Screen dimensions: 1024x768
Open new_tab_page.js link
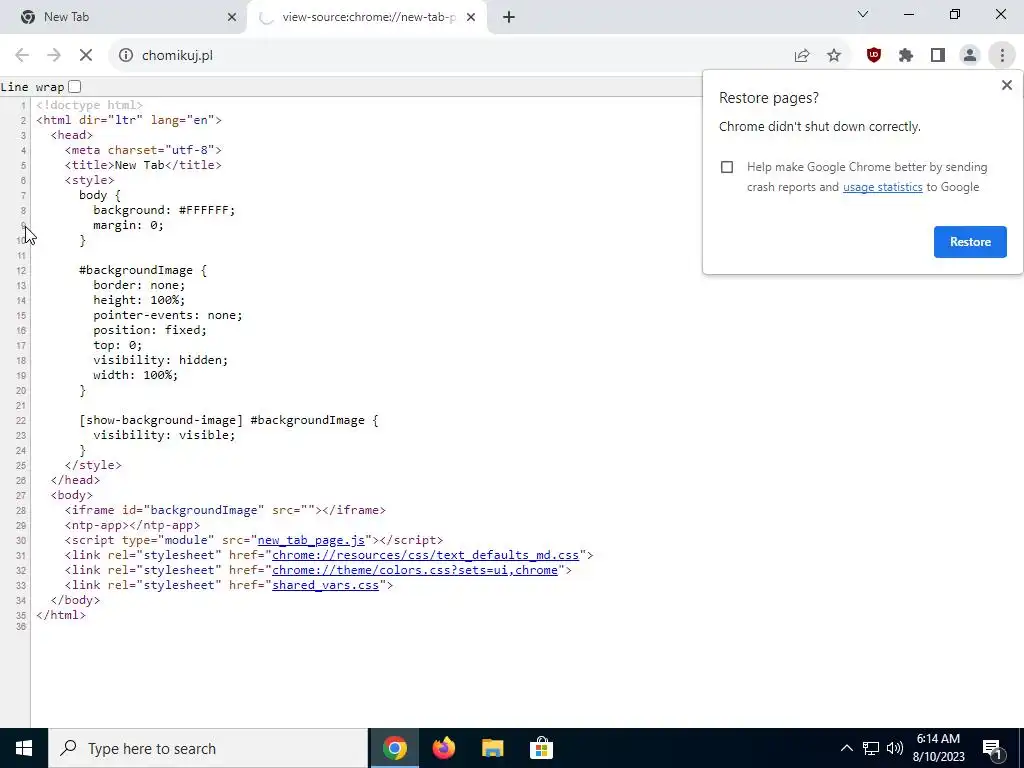point(311,540)
